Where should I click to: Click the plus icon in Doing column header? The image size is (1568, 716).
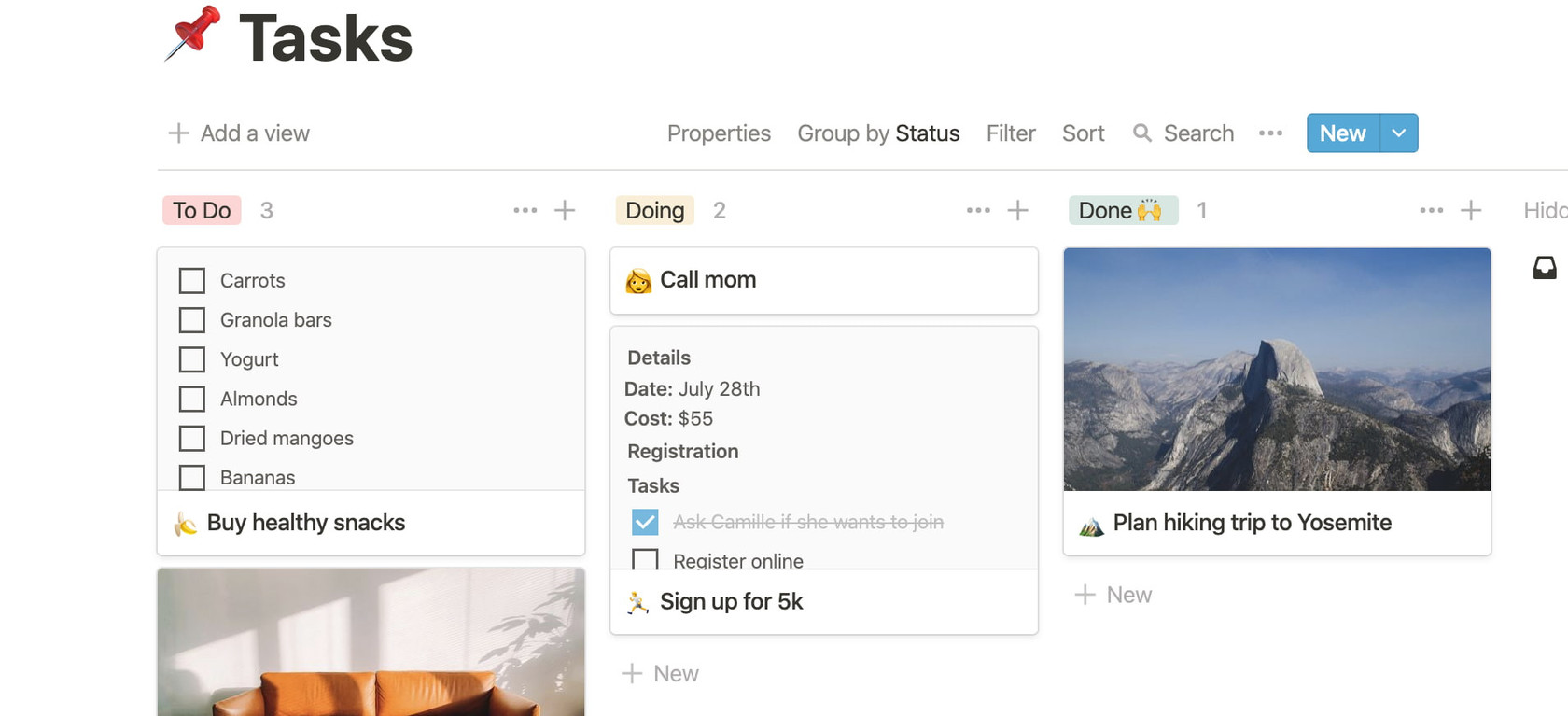click(1017, 210)
